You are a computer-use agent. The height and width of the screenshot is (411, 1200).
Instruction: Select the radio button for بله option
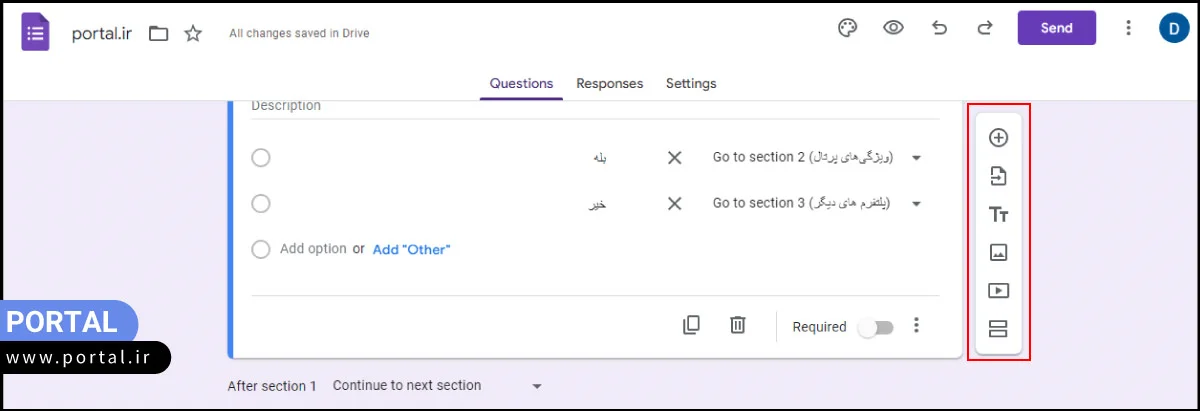click(261, 158)
